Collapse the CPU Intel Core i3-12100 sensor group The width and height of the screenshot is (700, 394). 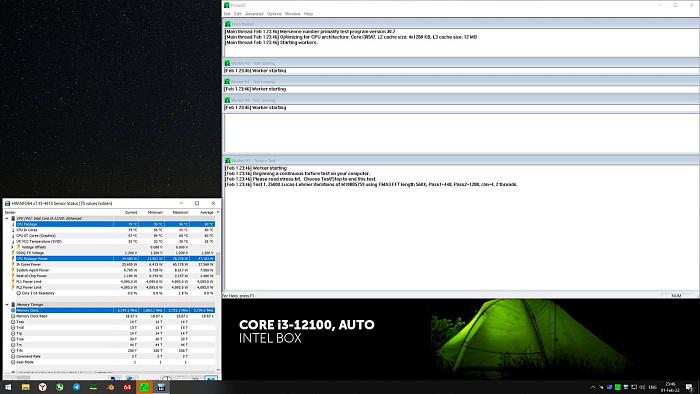[7, 218]
